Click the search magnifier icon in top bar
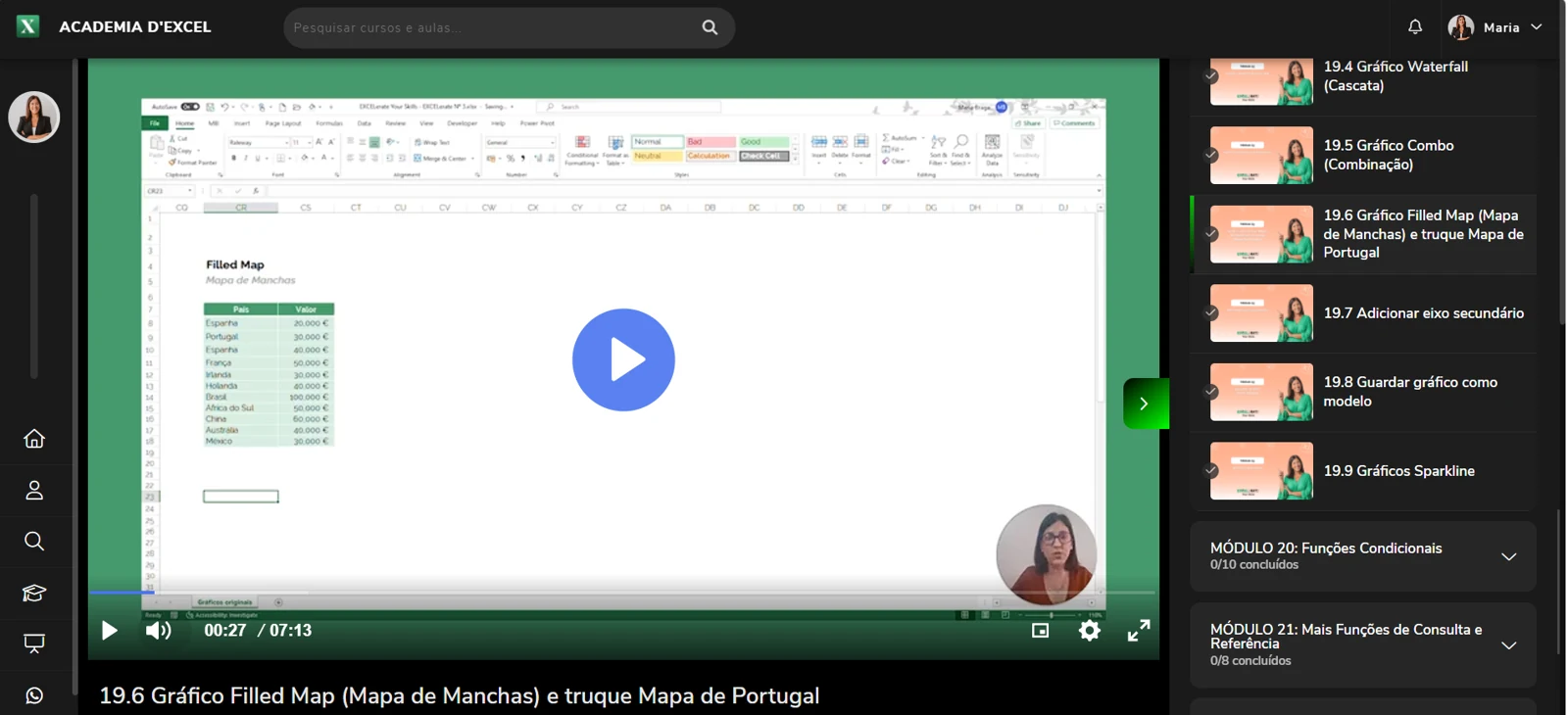The image size is (1568, 715). pos(710,27)
